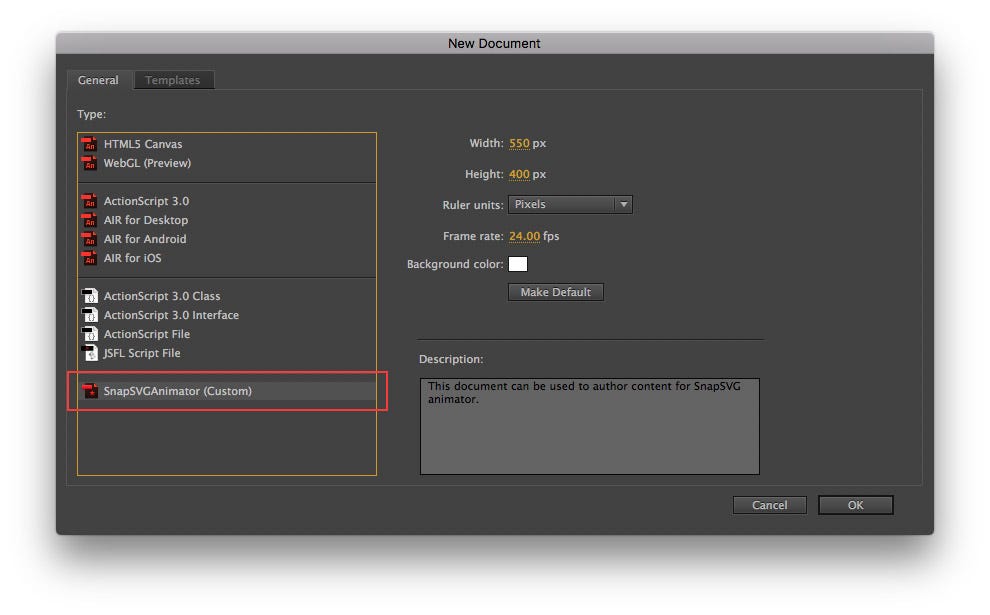
Task: Choose ActionScript File entry
Action: click(227, 333)
